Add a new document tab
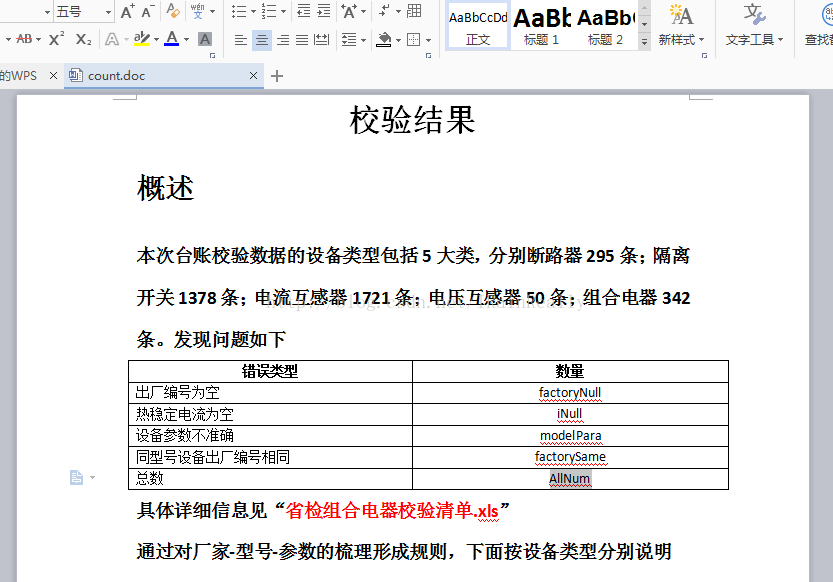Screen dimensions: 833x582 [x=277, y=76]
